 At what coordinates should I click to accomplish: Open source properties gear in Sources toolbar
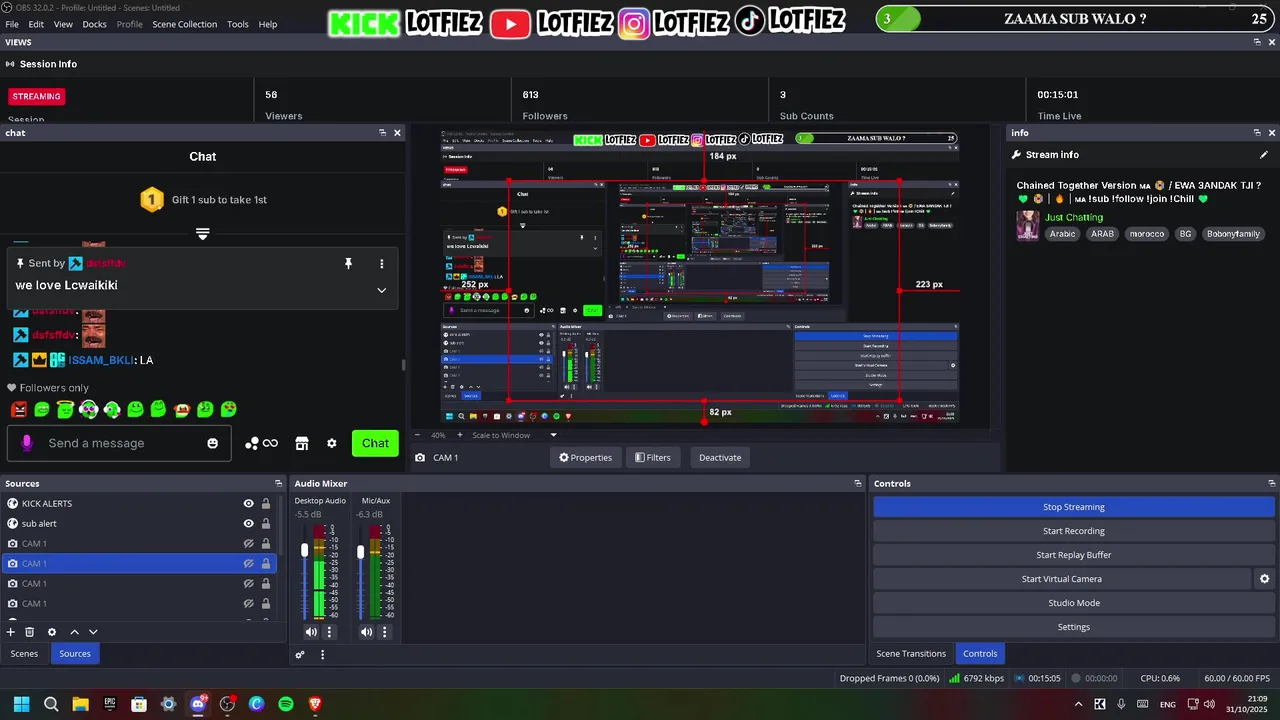52,632
